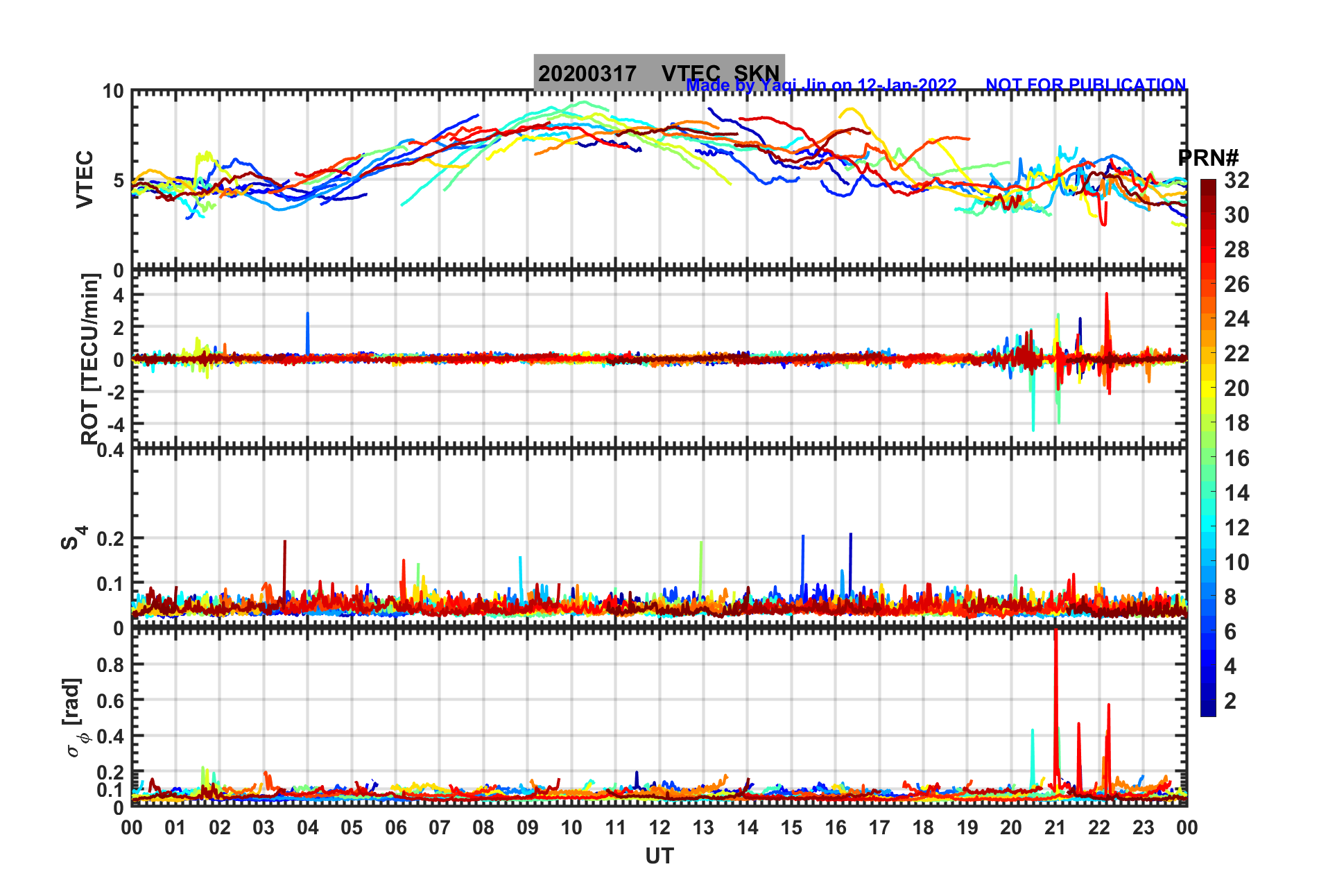Click UT axis tick label '21'

tap(1055, 827)
